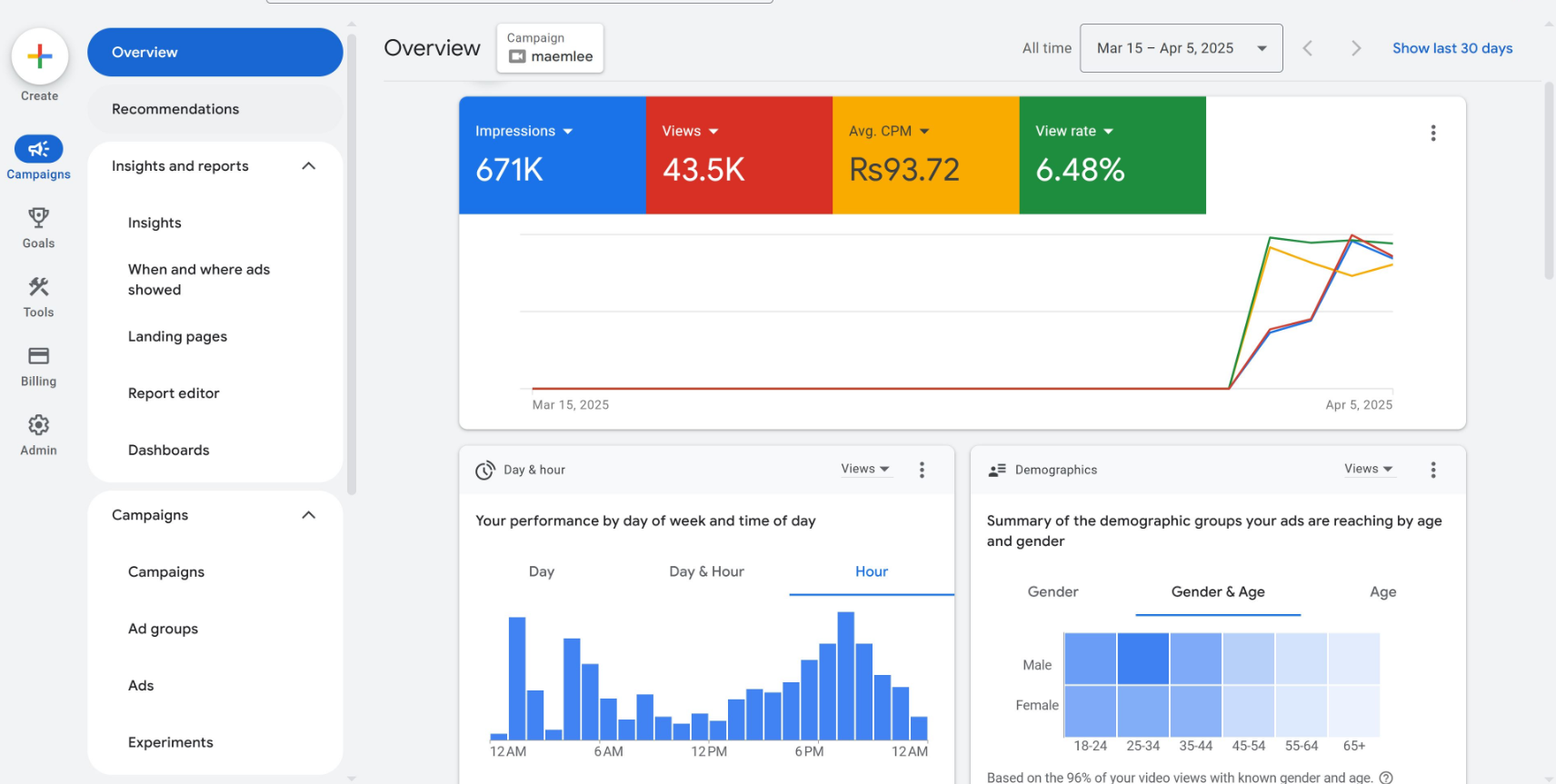This screenshot has height=784, width=1556.
Task: Click Show last 30 days link
Action: pos(1451,48)
